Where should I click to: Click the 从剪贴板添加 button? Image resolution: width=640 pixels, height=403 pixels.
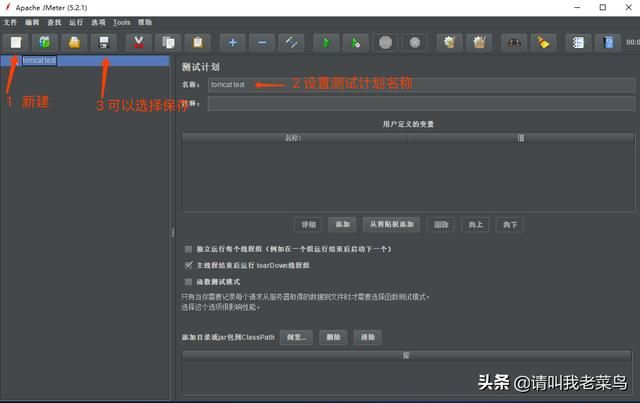[x=391, y=225]
